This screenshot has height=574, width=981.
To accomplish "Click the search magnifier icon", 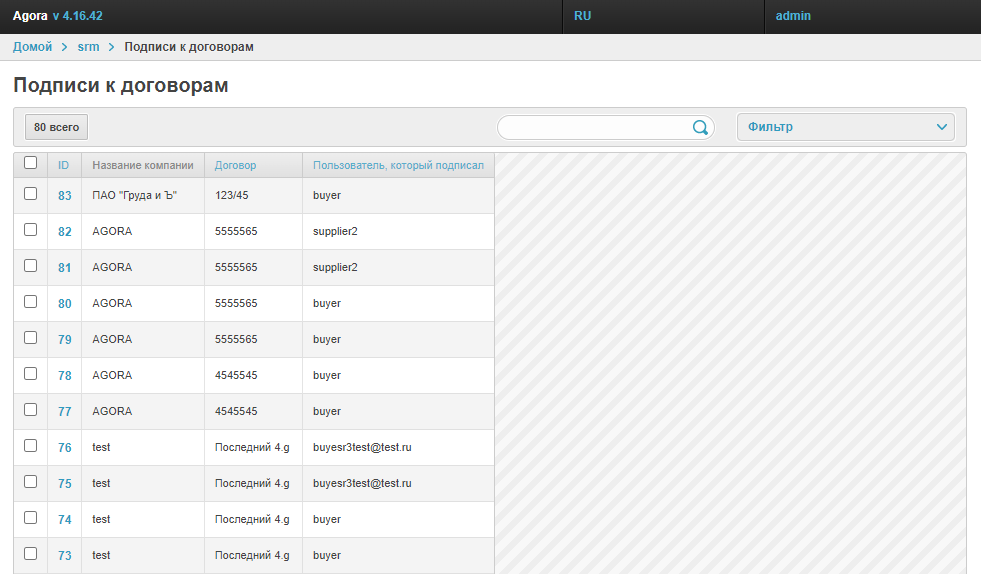I will pyautogui.click(x=700, y=127).
